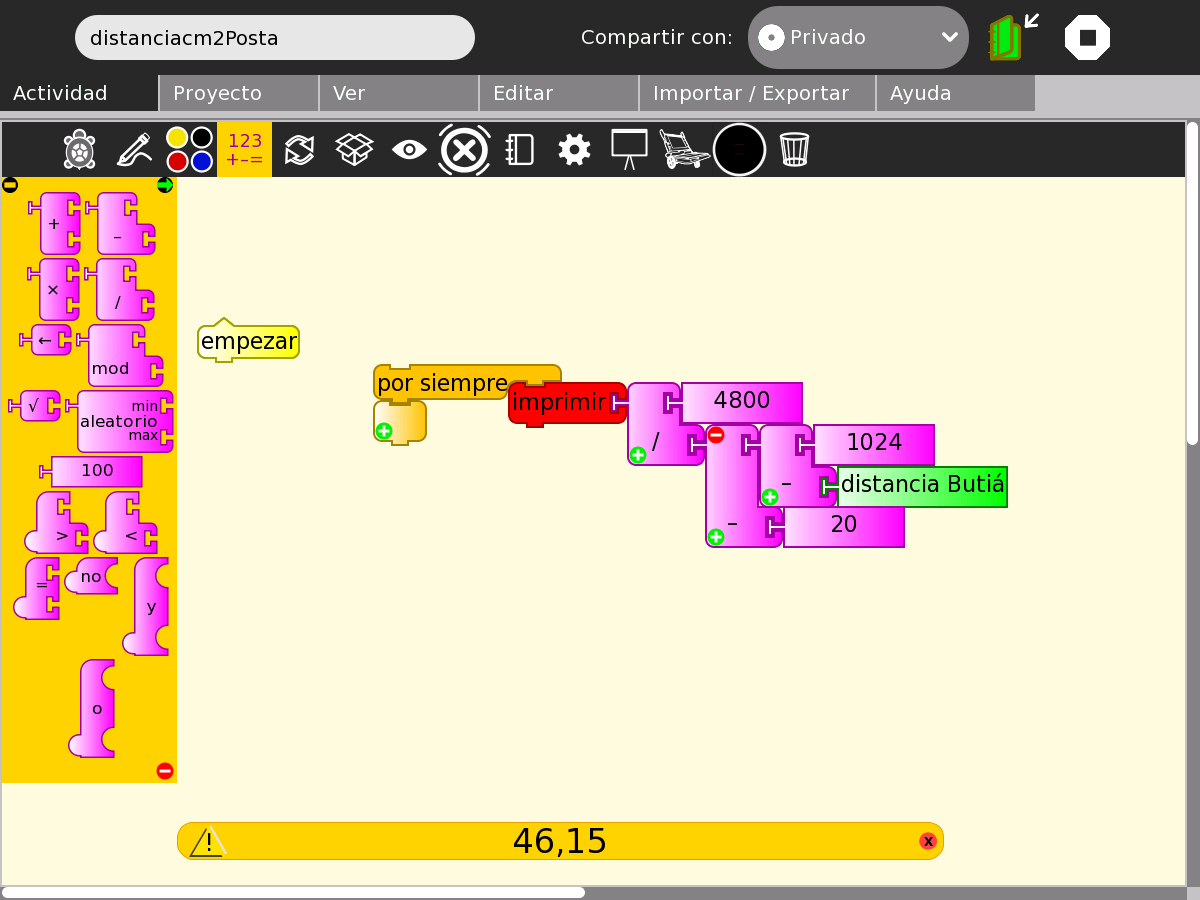Open the gear extras palette
Viewport: 1200px width, 900px height.
(574, 150)
